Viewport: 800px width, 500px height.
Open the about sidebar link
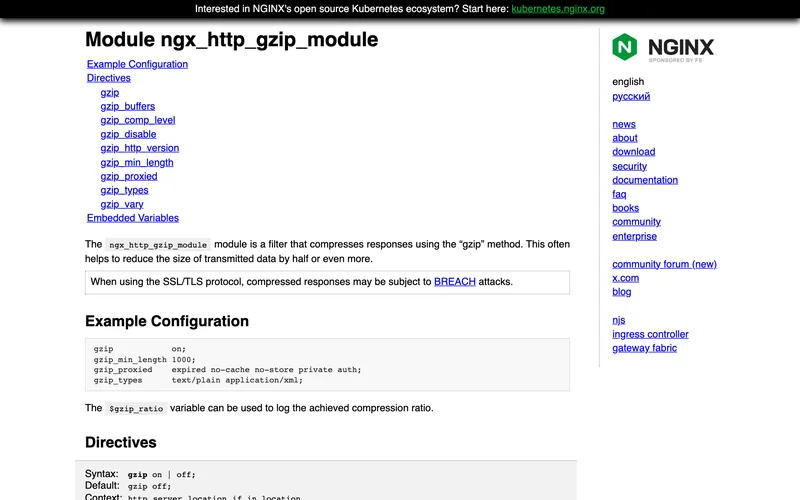click(x=625, y=138)
